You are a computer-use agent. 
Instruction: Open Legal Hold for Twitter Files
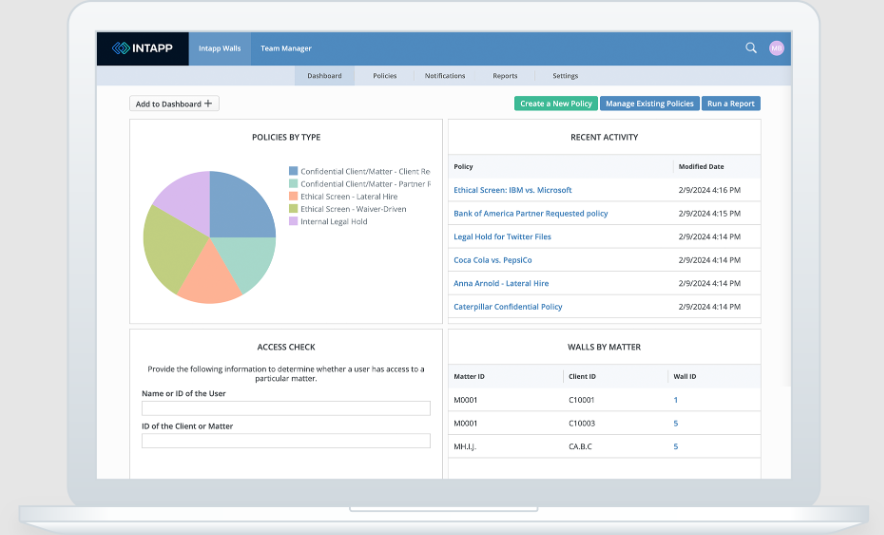coord(502,237)
